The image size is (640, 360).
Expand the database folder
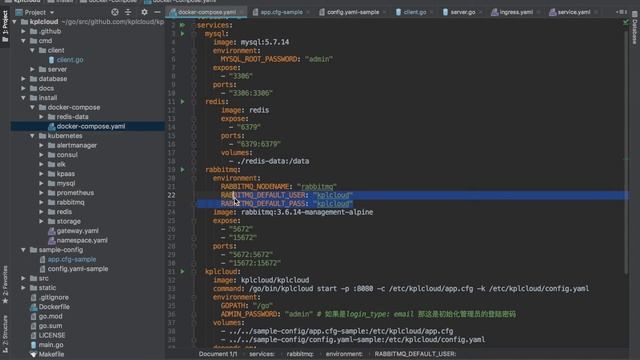click(x=23, y=79)
